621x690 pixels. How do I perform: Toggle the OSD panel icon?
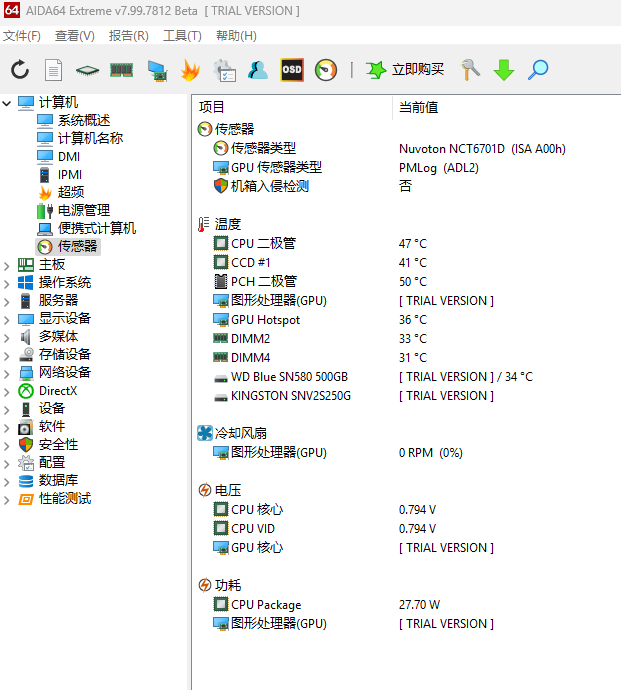[292, 70]
